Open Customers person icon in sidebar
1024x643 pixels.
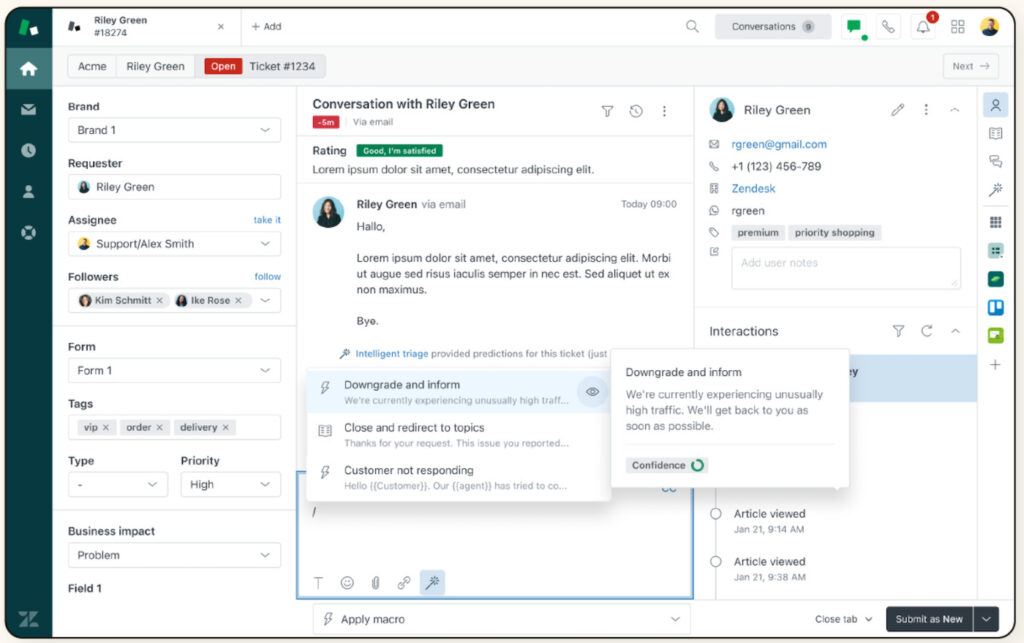28,191
